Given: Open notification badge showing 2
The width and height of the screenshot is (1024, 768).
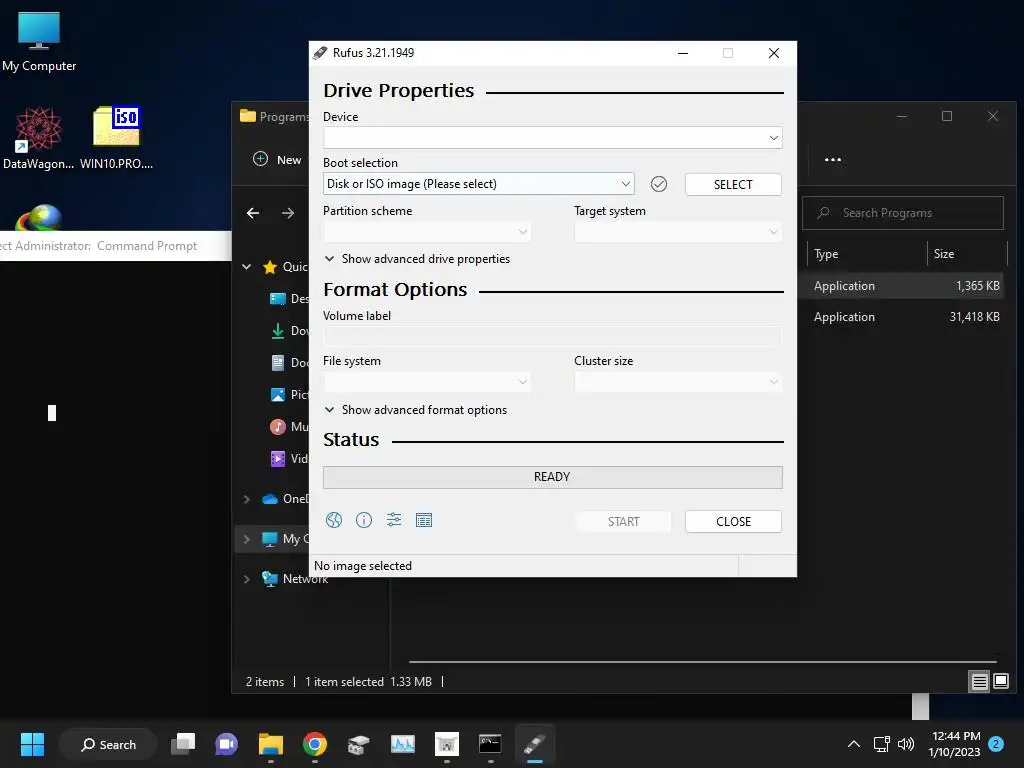Looking at the screenshot, I should point(996,744).
